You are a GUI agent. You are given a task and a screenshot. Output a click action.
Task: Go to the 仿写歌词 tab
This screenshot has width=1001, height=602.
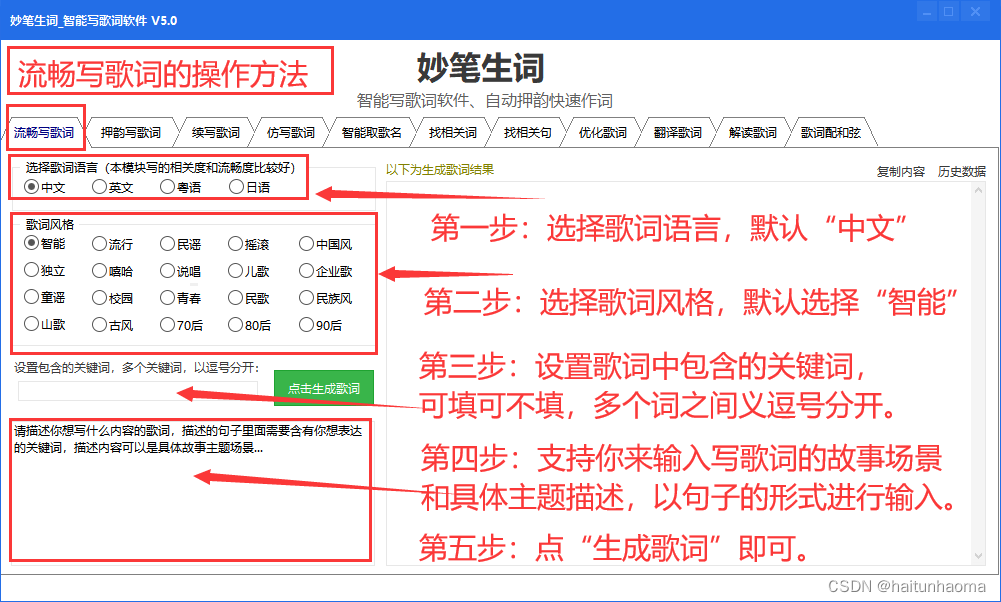click(290, 132)
